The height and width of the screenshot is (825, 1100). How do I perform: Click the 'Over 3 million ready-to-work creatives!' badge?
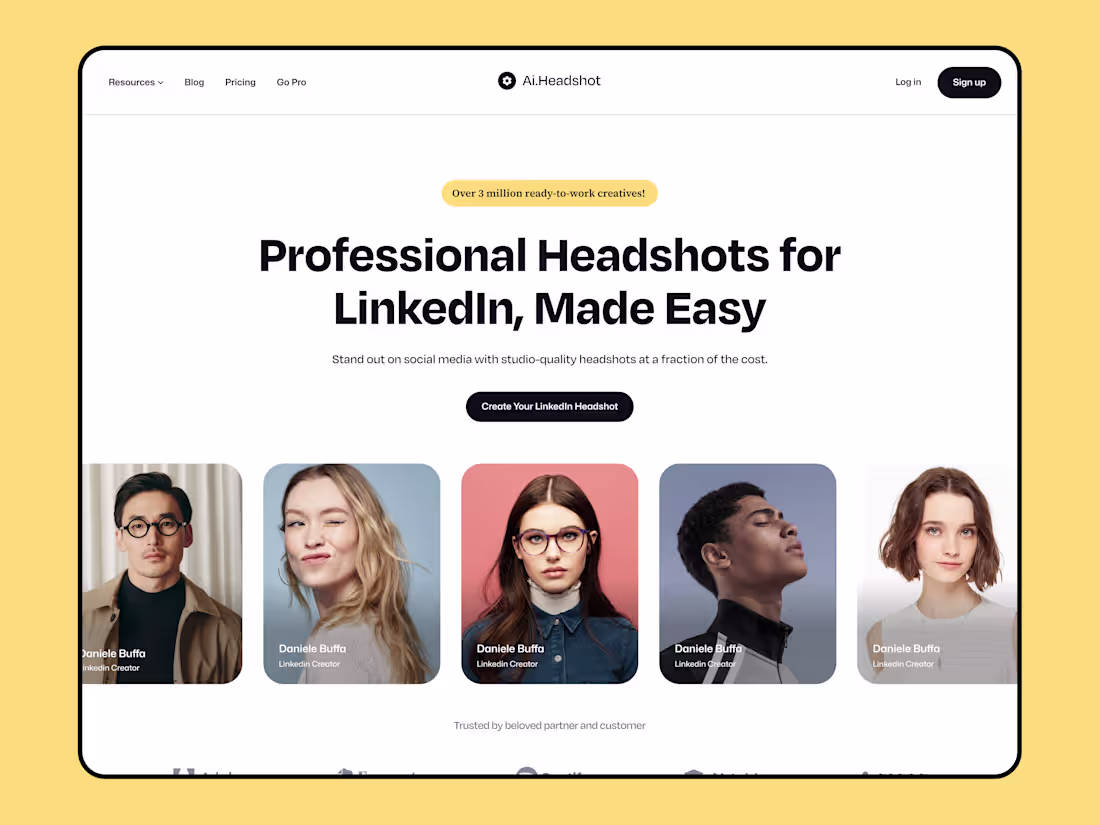pos(549,193)
